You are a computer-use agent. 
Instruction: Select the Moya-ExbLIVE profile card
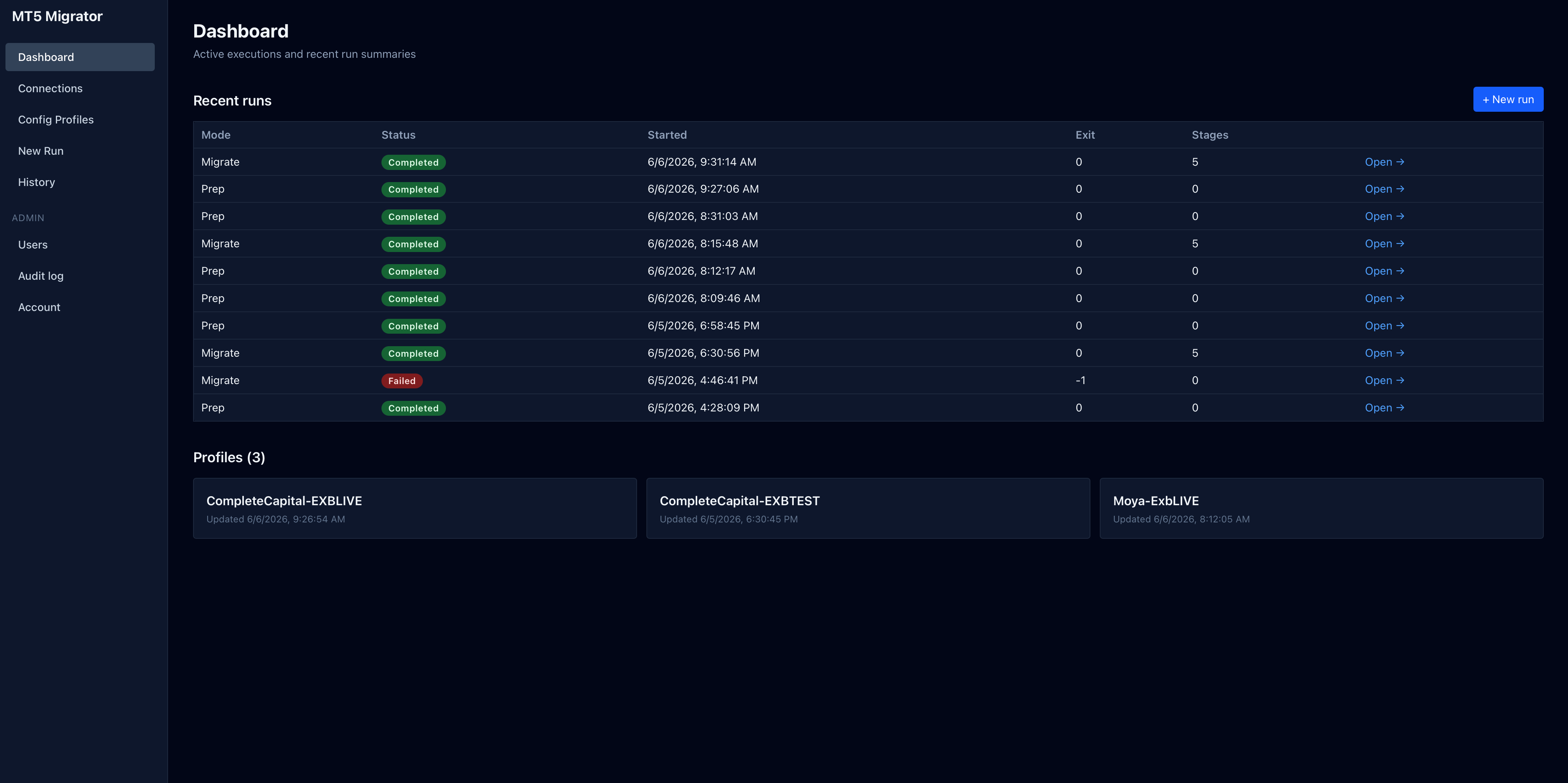click(x=1321, y=508)
